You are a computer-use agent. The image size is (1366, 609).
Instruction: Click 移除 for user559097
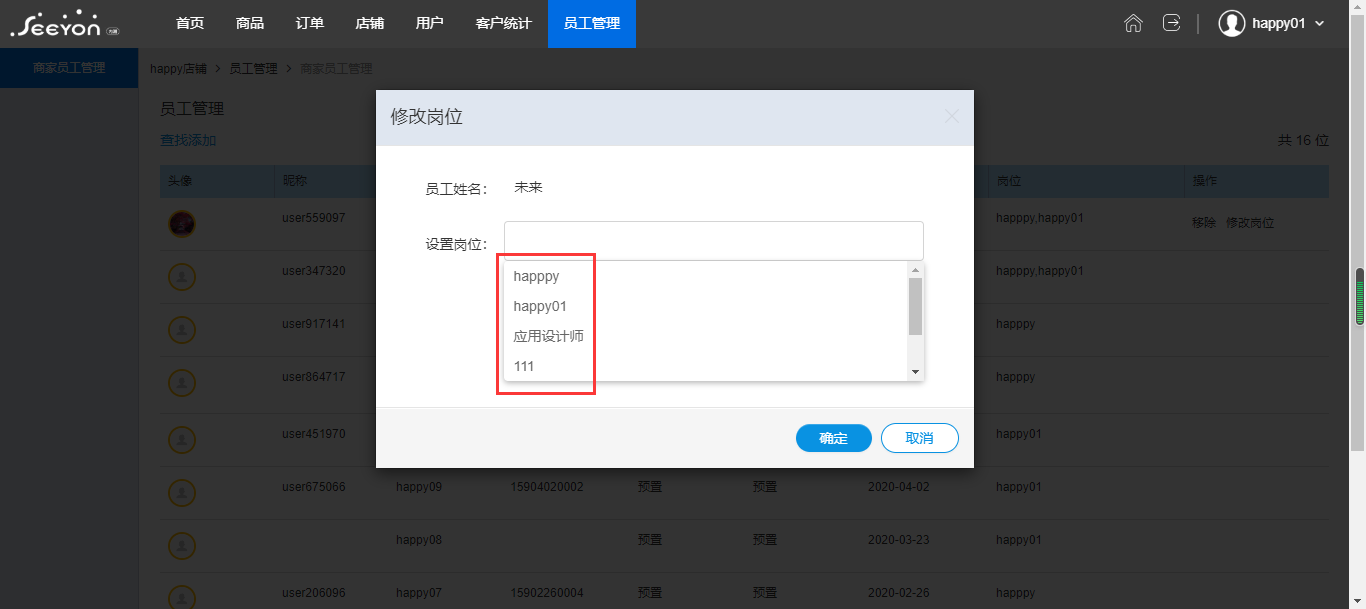(x=1204, y=223)
